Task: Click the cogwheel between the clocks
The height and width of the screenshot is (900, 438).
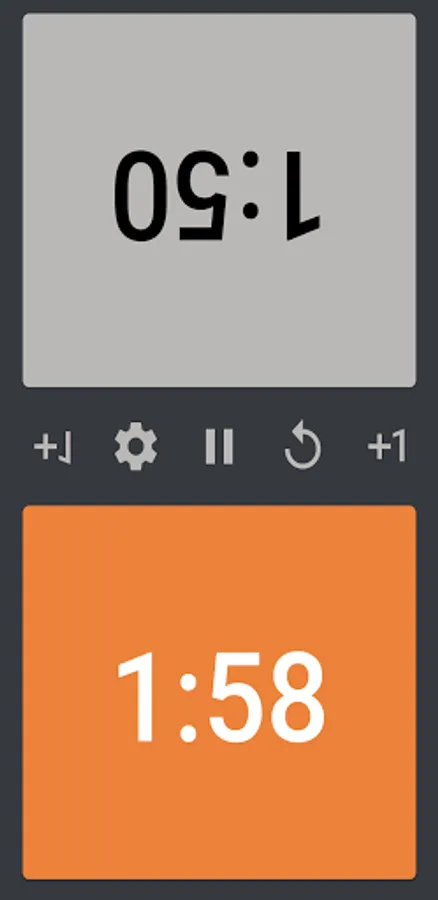Action: coord(135,447)
